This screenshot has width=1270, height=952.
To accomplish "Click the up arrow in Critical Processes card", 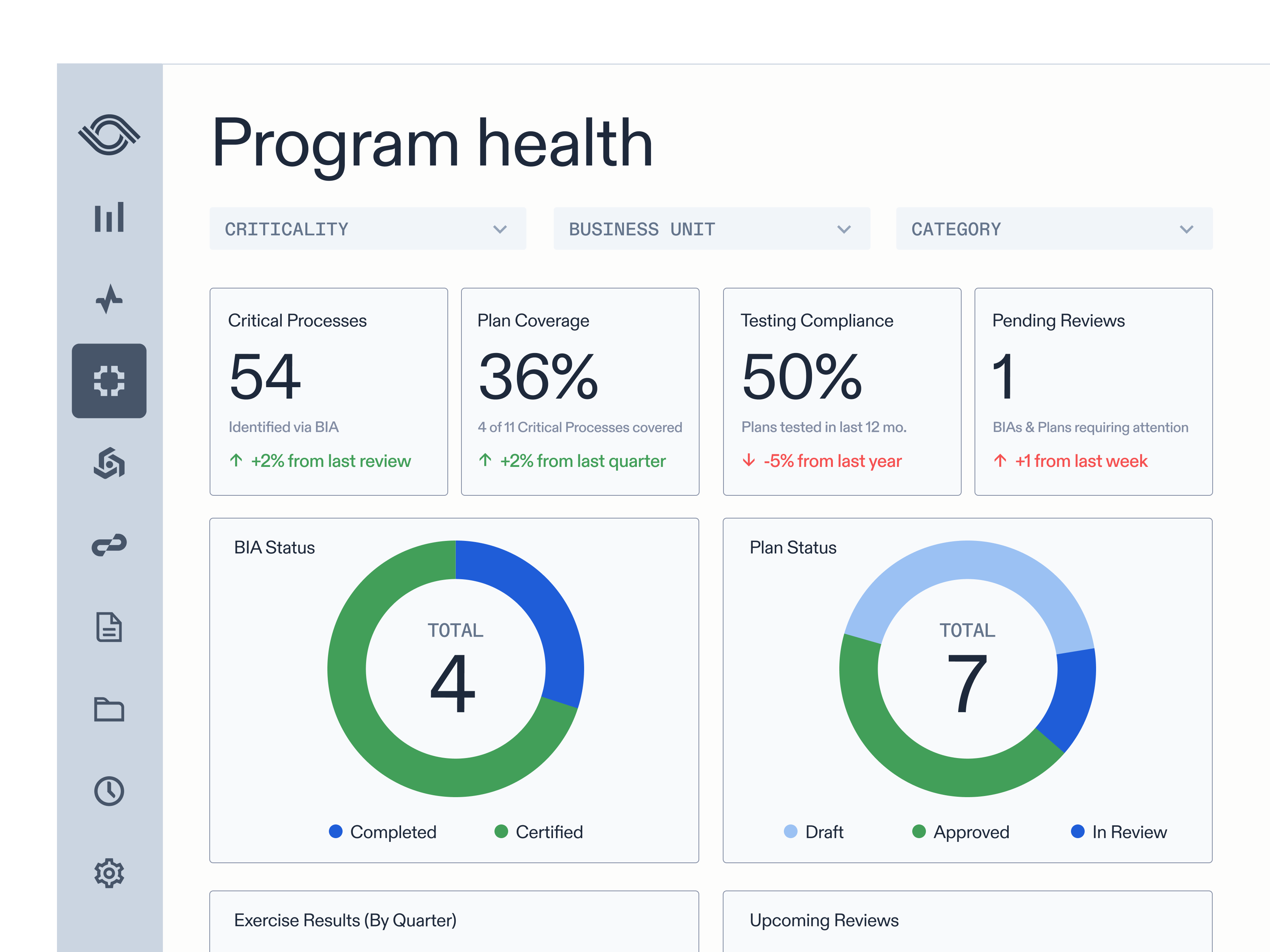I will [236, 460].
